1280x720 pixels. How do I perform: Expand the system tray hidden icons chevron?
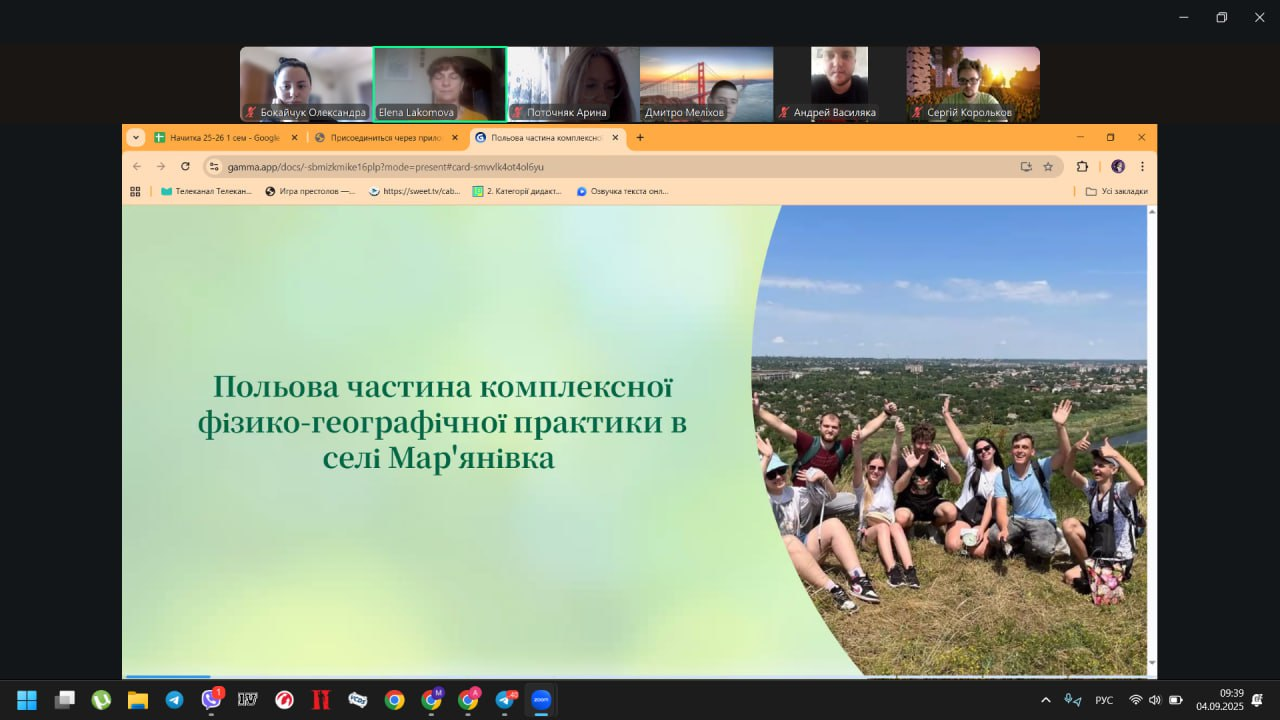(1046, 700)
